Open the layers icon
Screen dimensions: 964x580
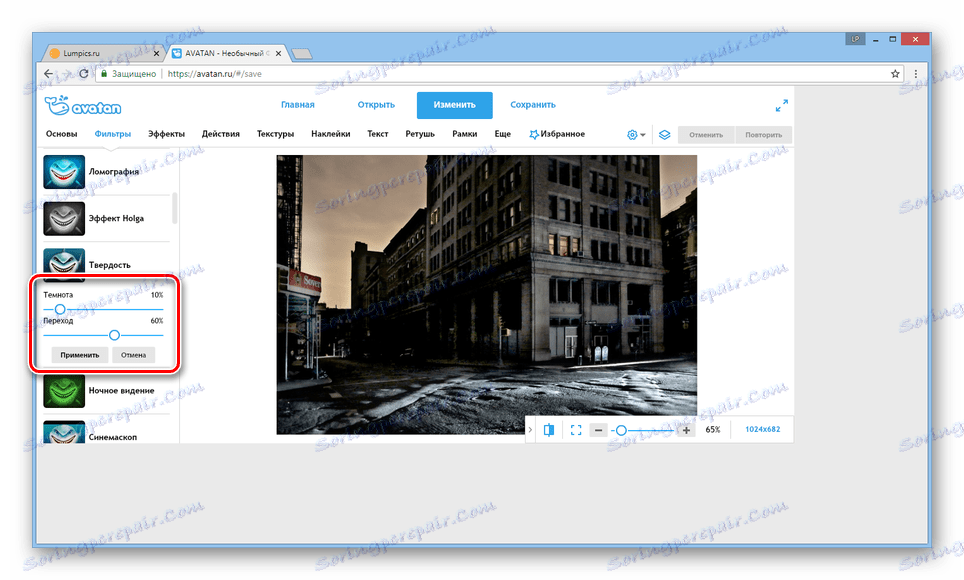pyautogui.click(x=665, y=135)
